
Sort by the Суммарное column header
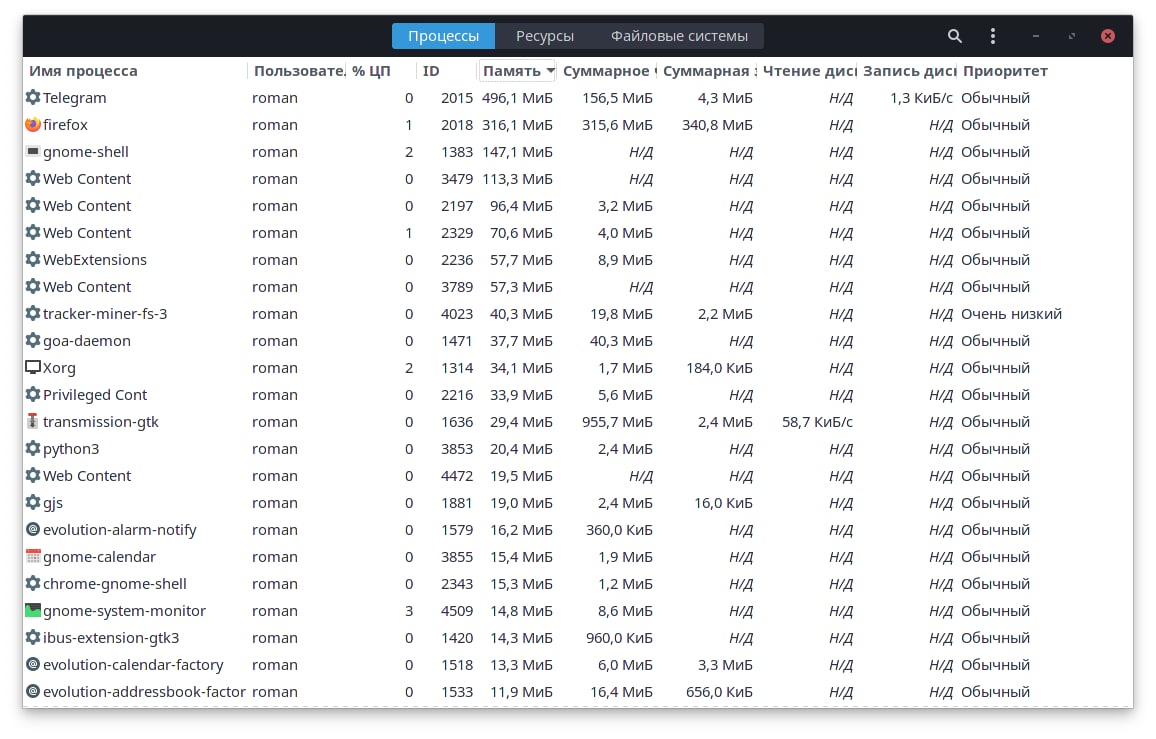(x=608, y=71)
